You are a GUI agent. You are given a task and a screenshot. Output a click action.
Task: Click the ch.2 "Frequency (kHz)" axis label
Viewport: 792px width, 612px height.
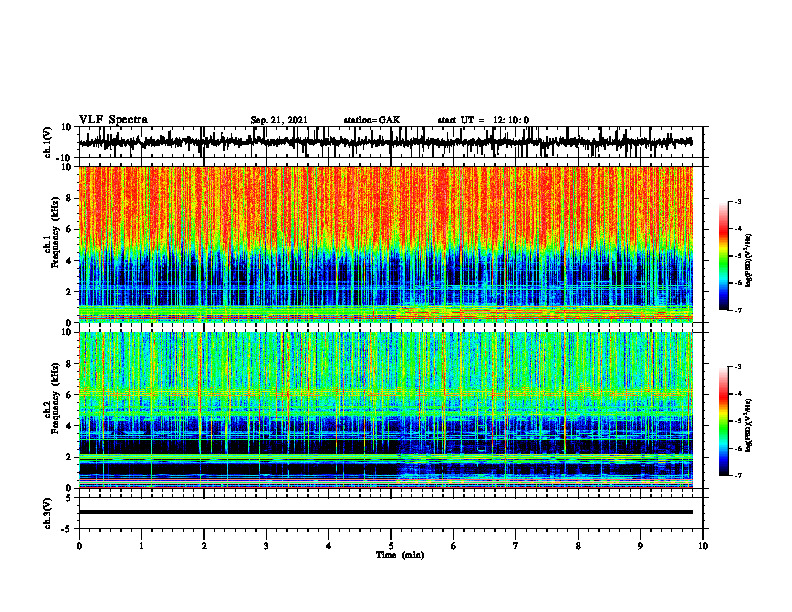(55, 398)
